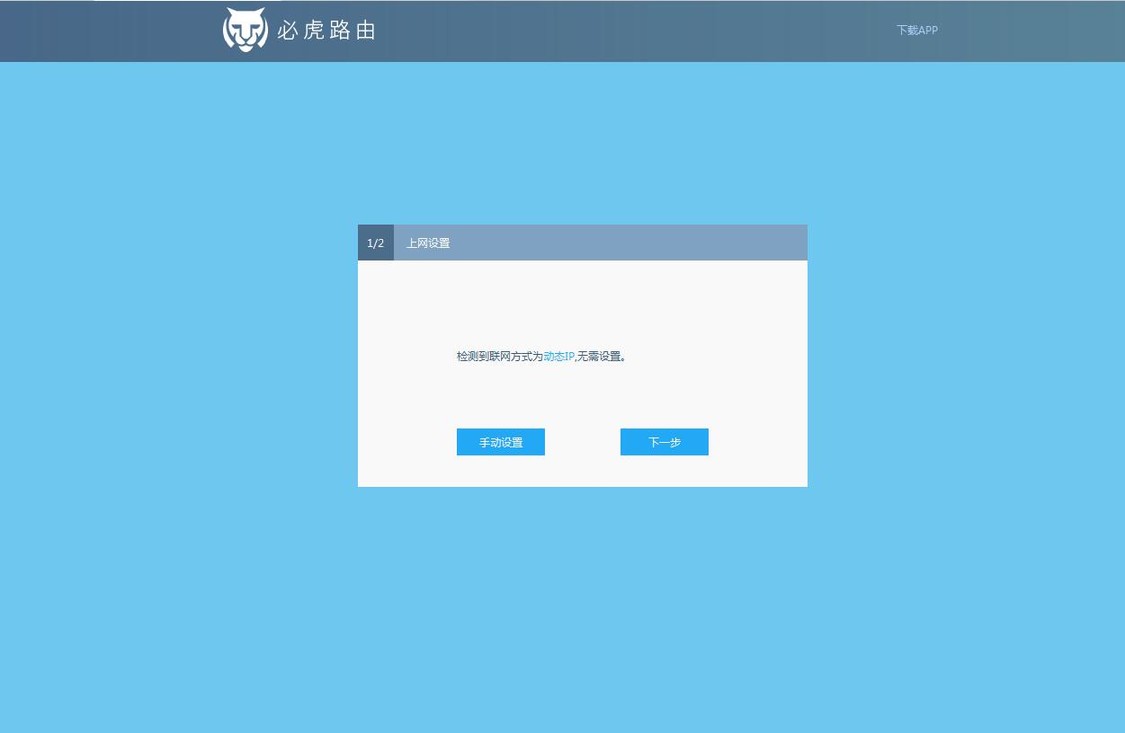Open the 下载APP link

[916, 30]
